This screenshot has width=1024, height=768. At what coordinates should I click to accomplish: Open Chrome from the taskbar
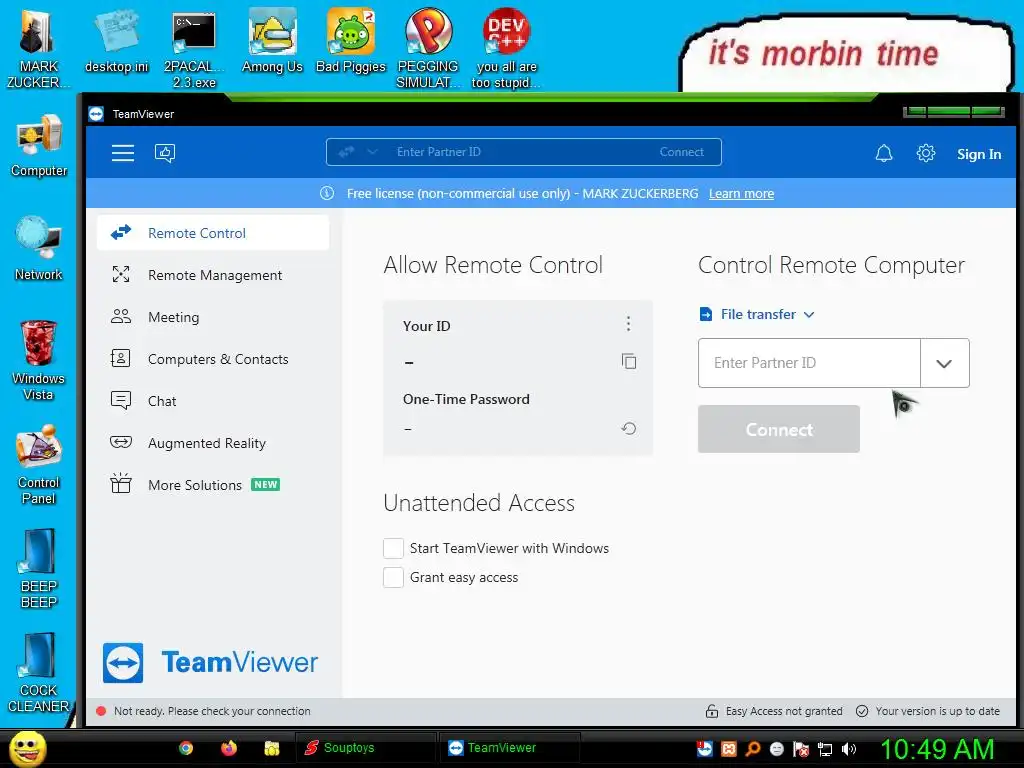click(x=186, y=748)
